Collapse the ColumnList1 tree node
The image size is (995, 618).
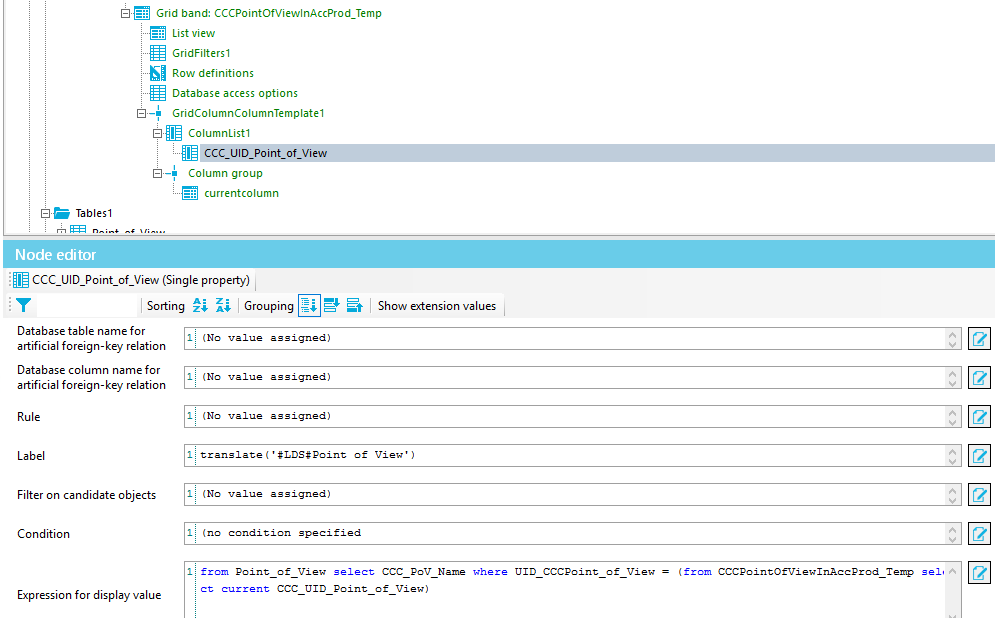(158, 133)
